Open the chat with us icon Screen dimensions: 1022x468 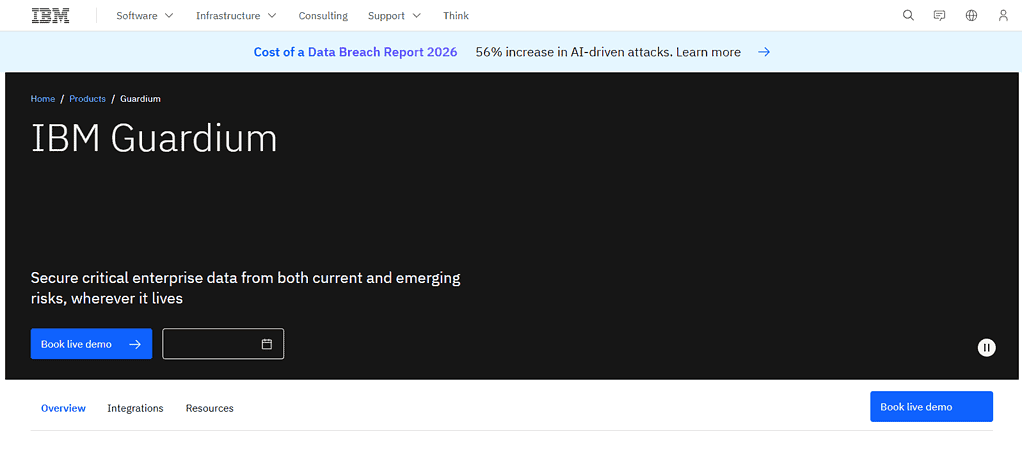(939, 16)
